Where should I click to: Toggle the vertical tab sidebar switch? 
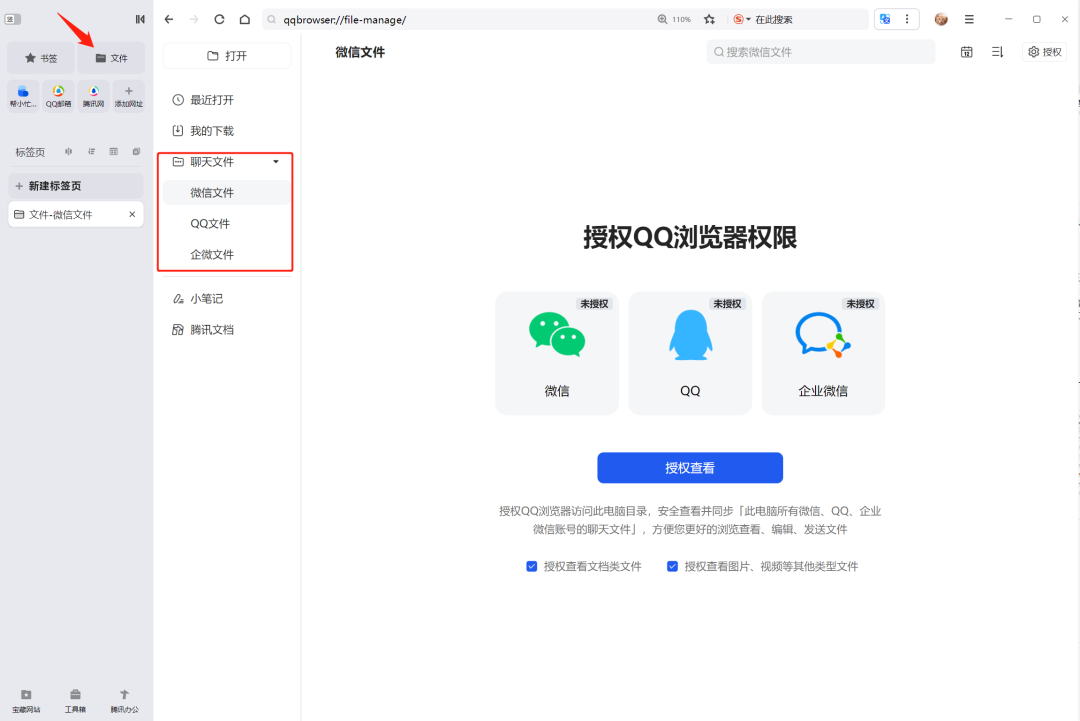(x=13, y=19)
